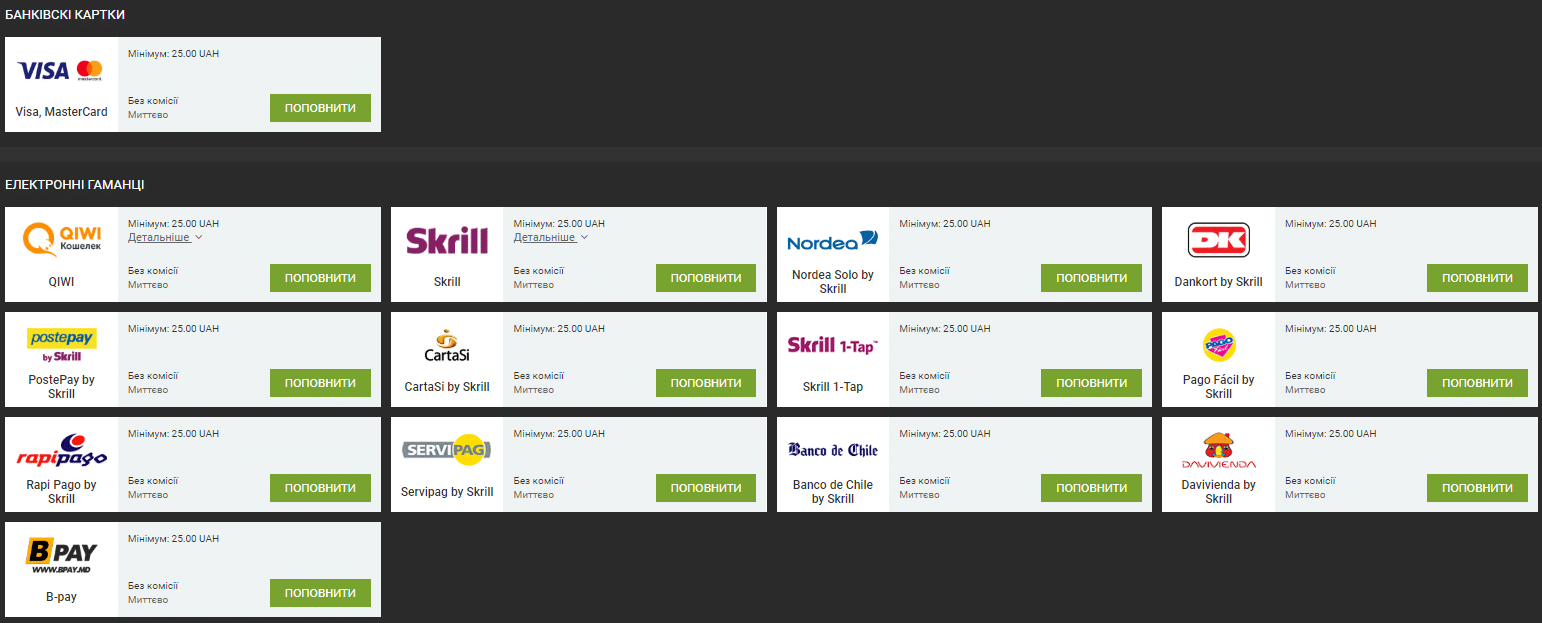
Task: Select the CartaSi logo
Action: coord(447,346)
